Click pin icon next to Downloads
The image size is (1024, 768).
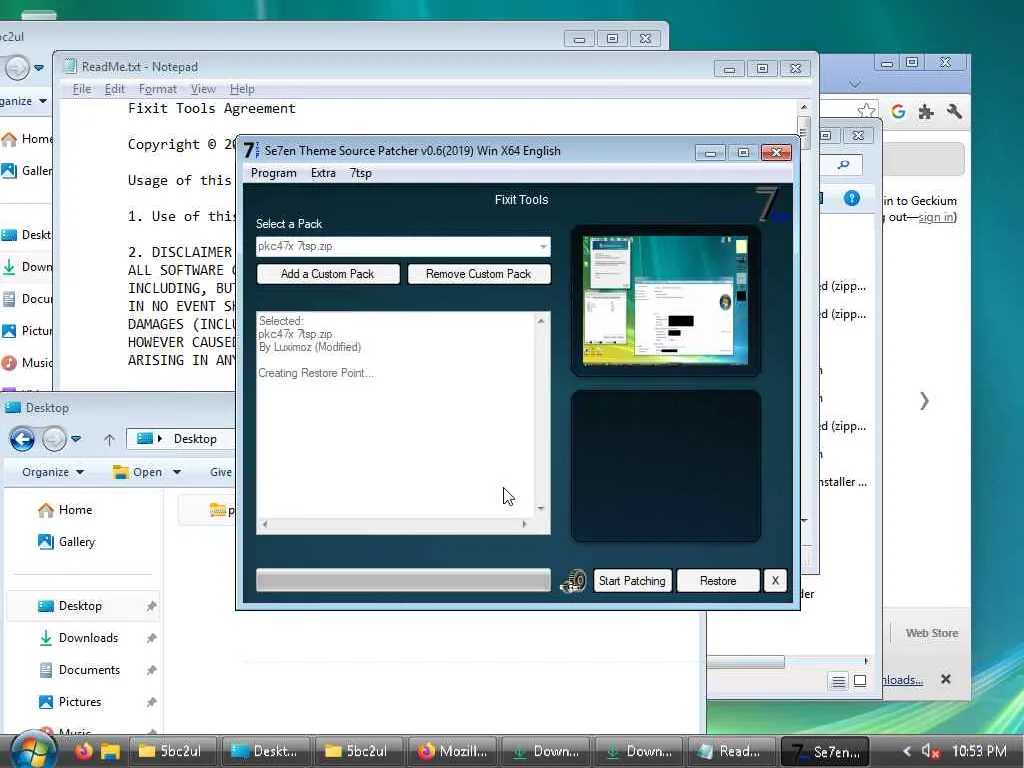152,638
